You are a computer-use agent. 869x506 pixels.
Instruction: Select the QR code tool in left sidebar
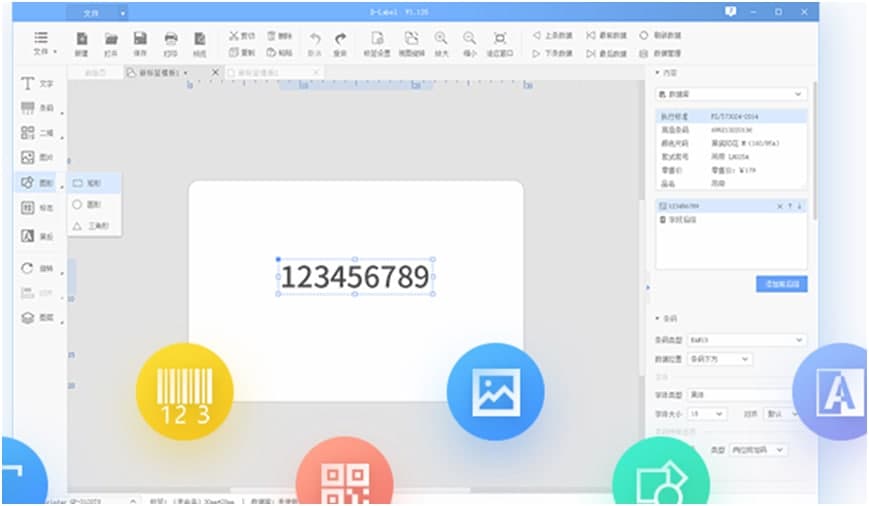(x=37, y=132)
